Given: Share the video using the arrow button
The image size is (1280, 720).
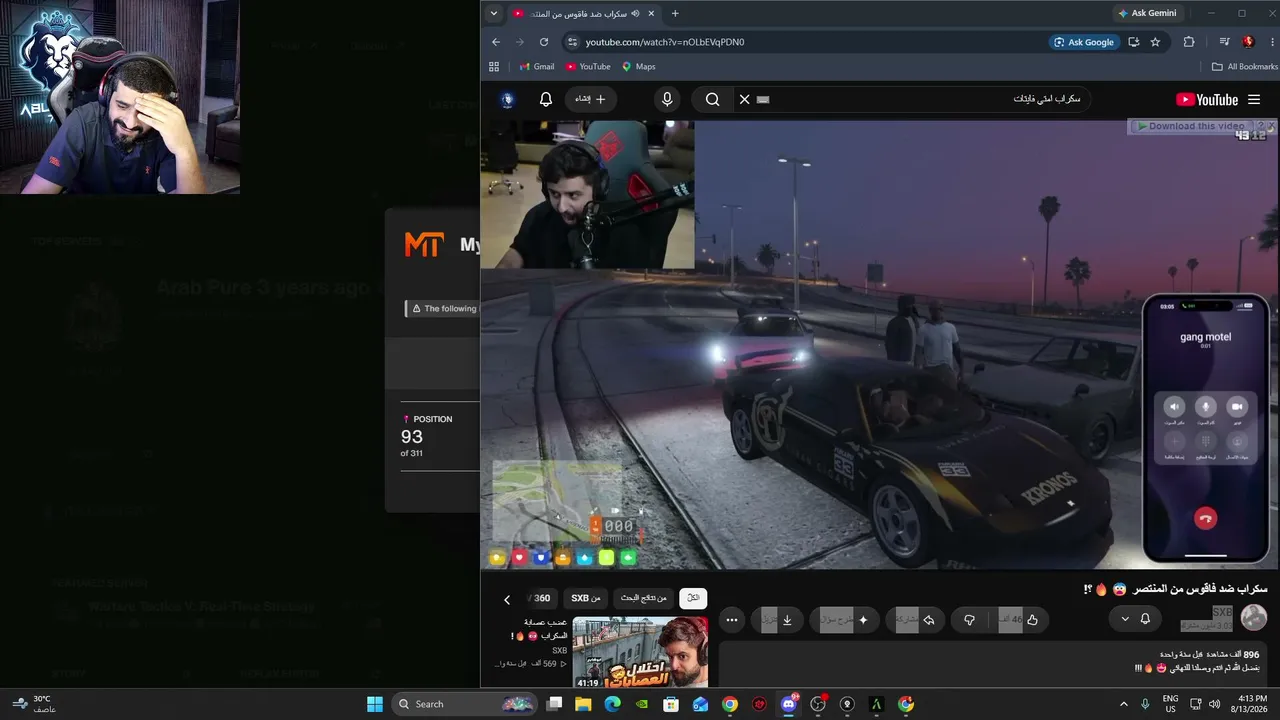Looking at the screenshot, I should (917, 620).
